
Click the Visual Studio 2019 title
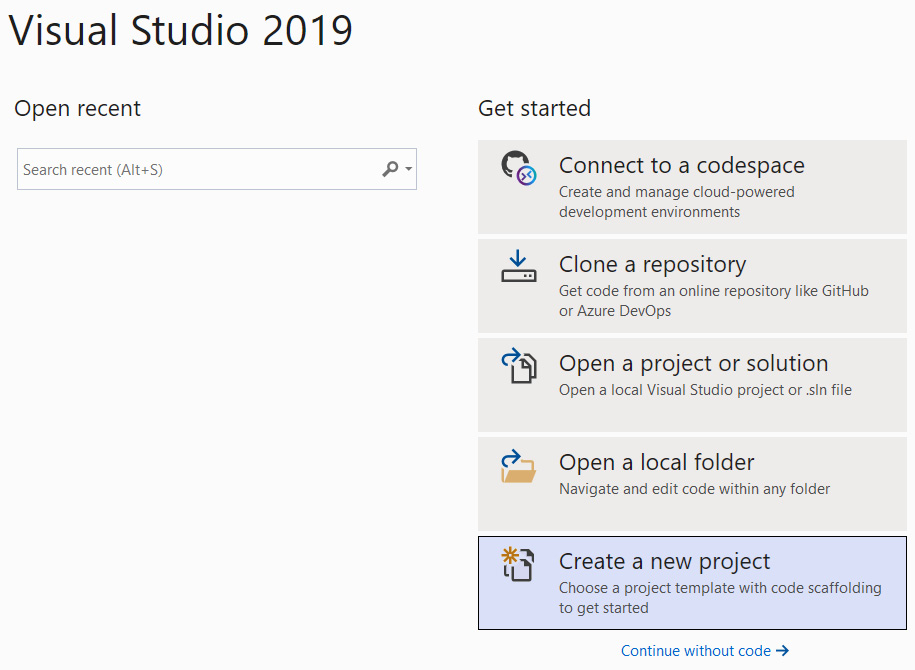point(182,31)
